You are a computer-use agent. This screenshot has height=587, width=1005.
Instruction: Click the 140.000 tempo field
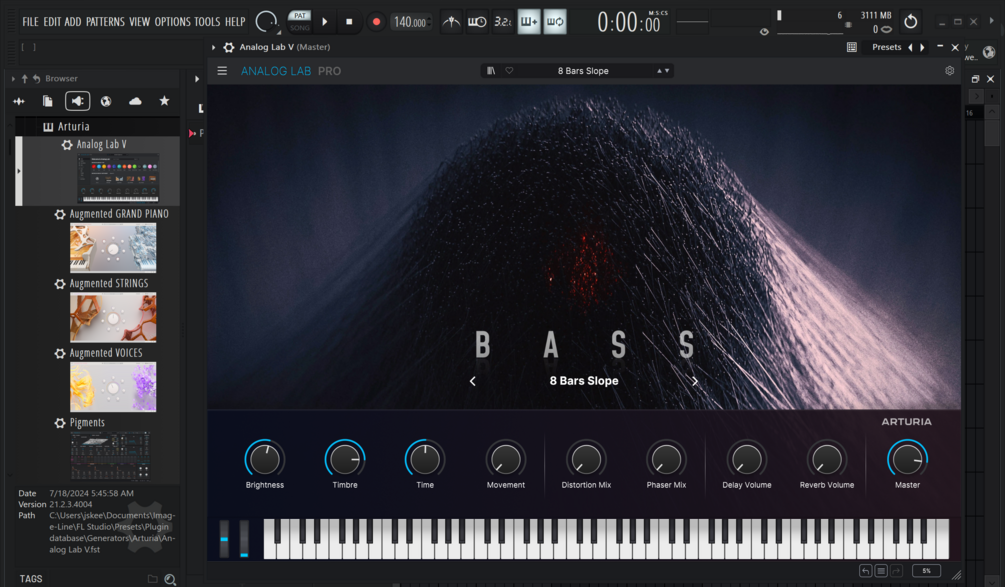(410, 22)
